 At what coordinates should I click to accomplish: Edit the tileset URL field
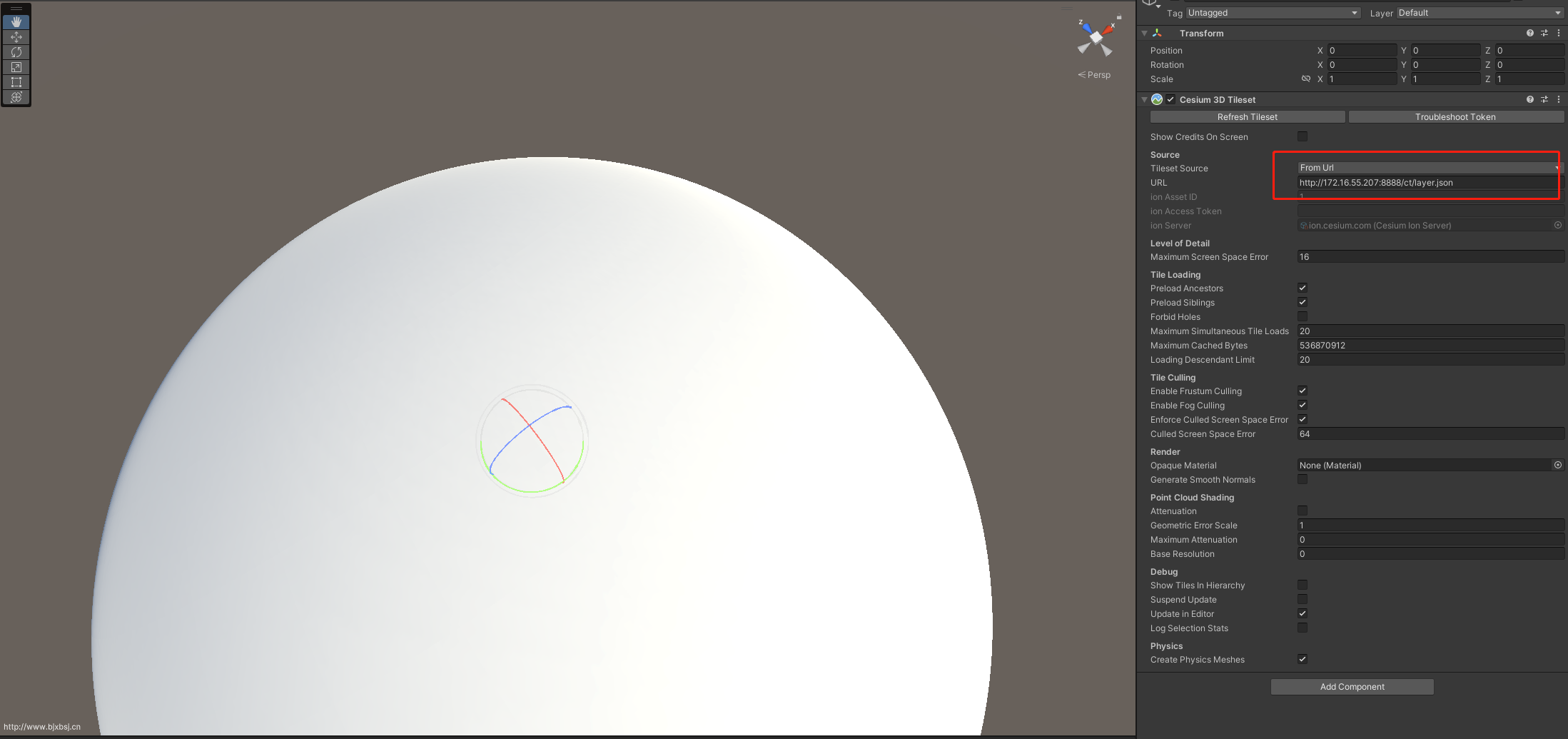click(1430, 183)
